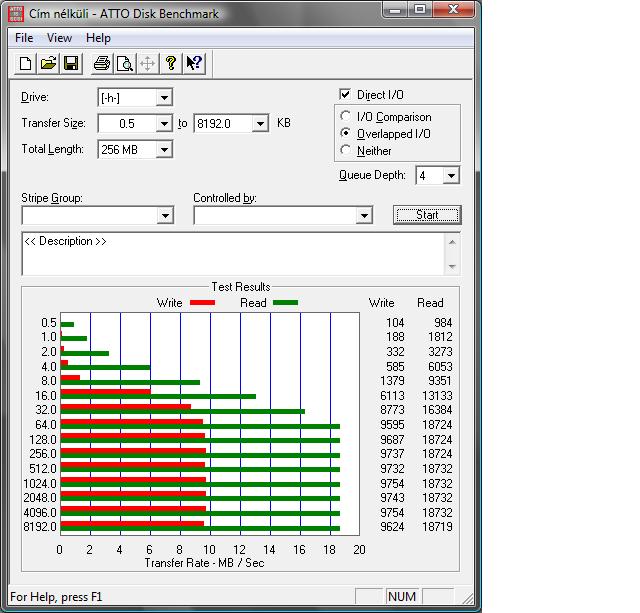Image resolution: width=640 pixels, height=613 pixels.
Task: Click the read value 16384
Action: (x=437, y=410)
